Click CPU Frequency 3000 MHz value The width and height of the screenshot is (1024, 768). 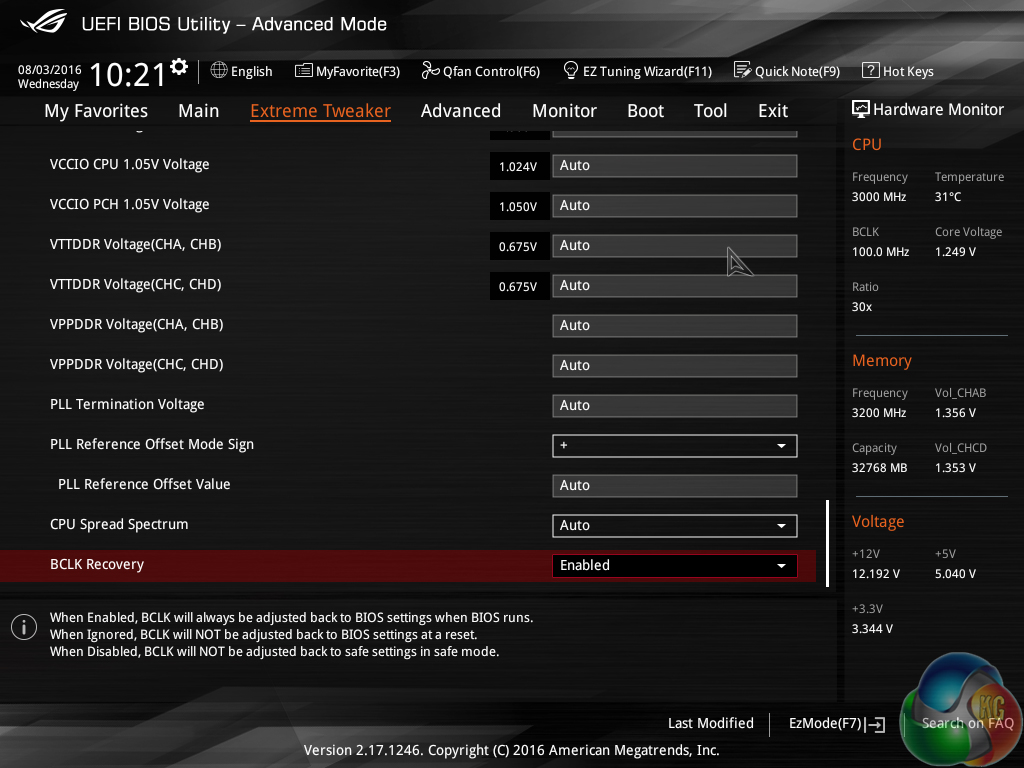(x=879, y=197)
